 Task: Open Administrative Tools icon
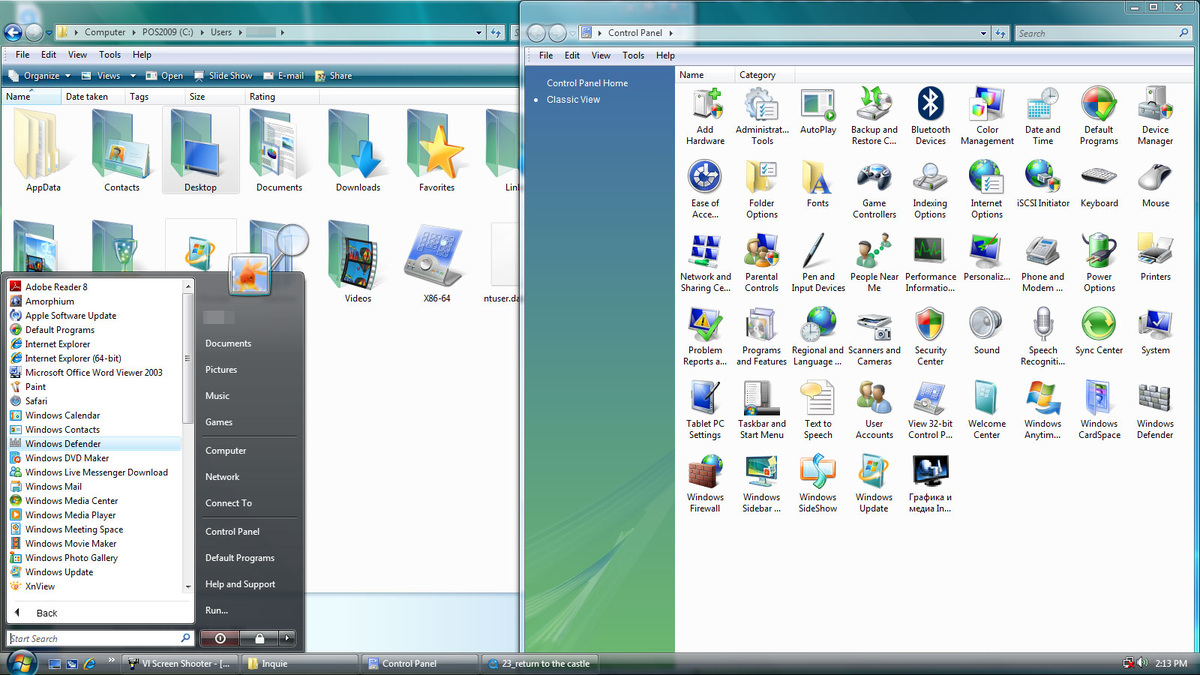click(762, 116)
